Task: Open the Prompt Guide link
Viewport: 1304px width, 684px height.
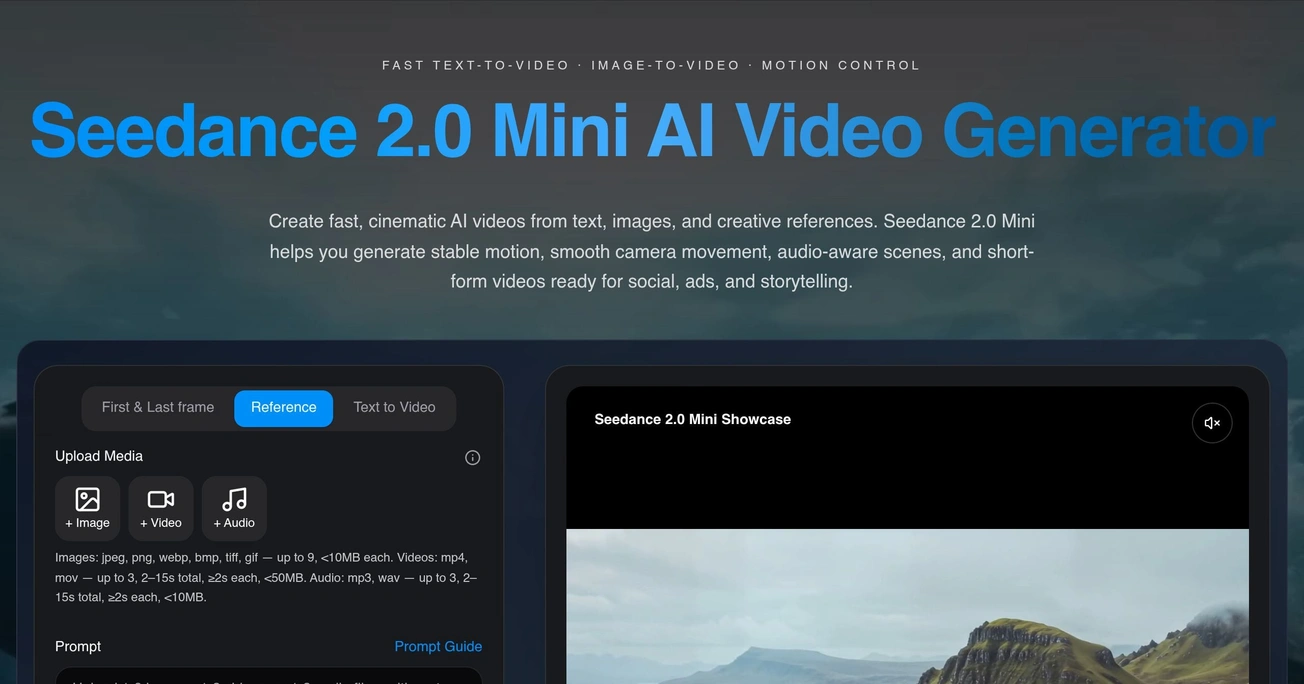Action: click(x=438, y=646)
